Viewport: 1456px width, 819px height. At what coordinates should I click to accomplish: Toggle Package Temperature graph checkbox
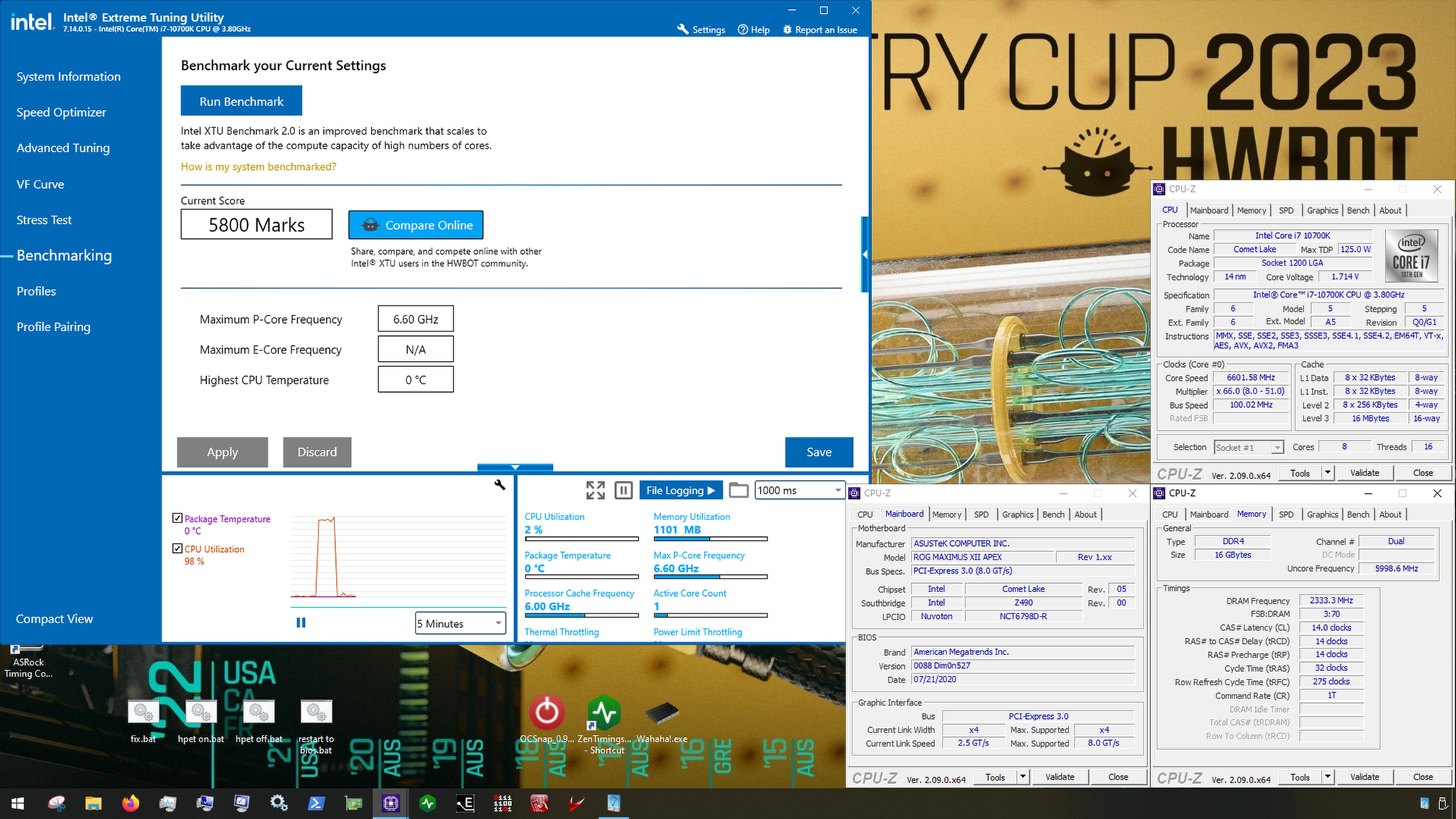[177, 518]
